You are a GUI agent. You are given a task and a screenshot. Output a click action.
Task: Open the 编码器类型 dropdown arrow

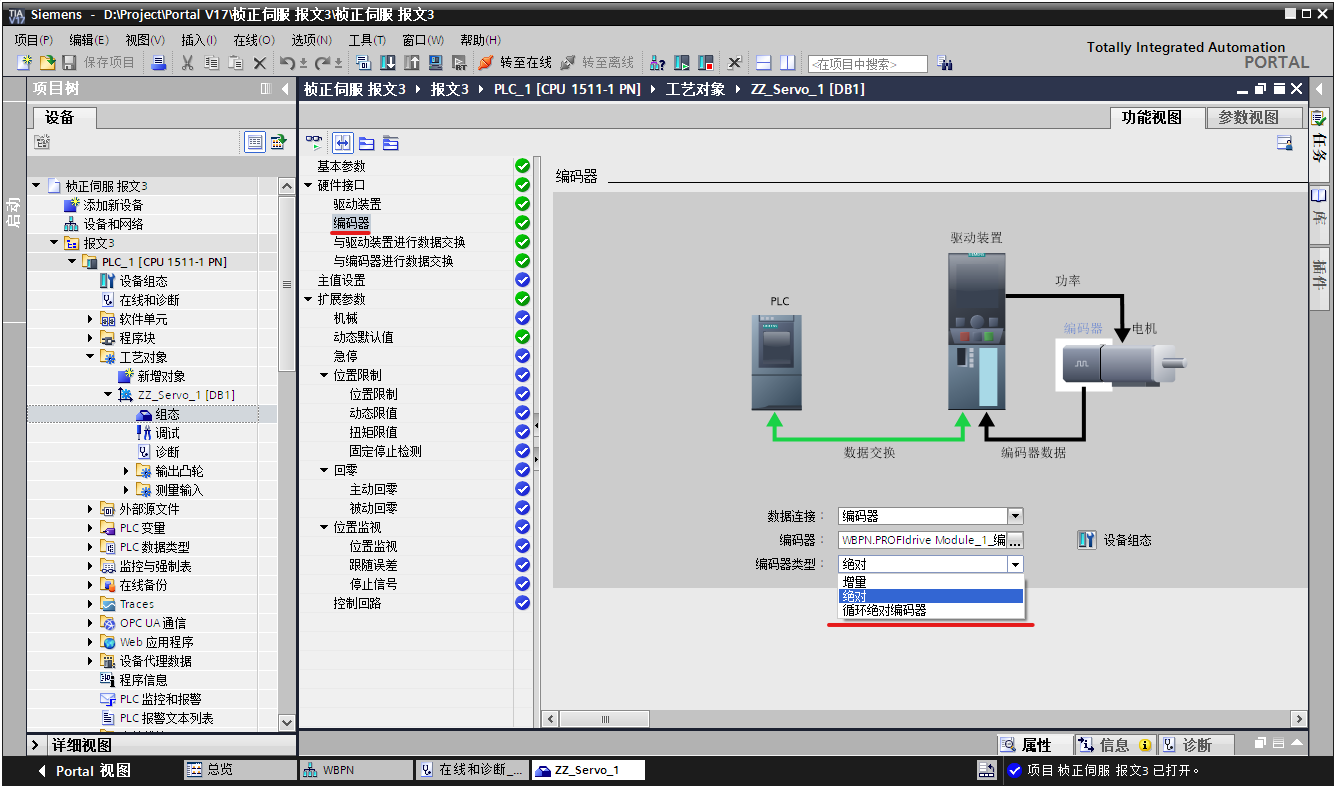pyautogui.click(x=1015, y=564)
